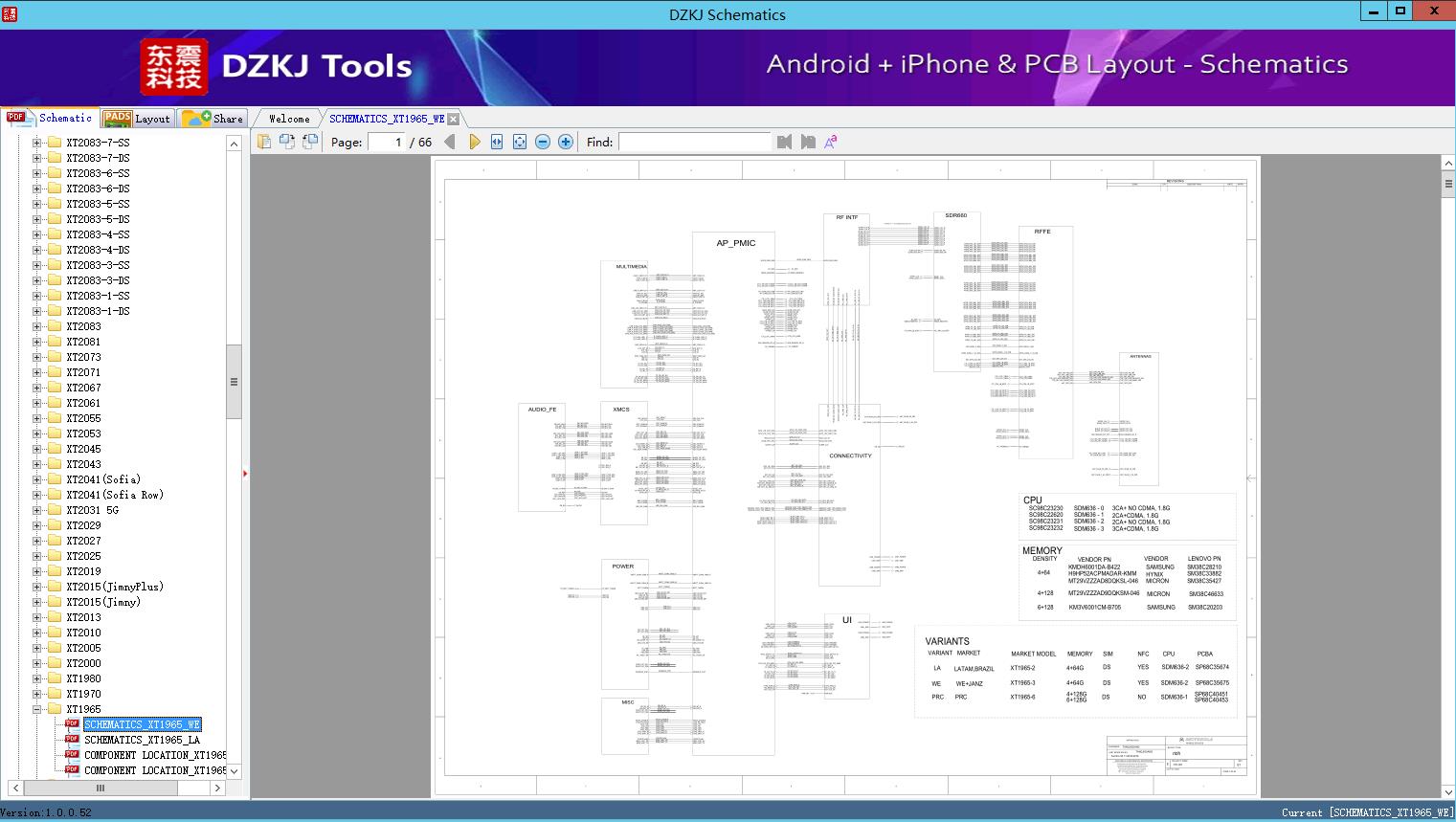Expand the XT2045 folder

37,449
